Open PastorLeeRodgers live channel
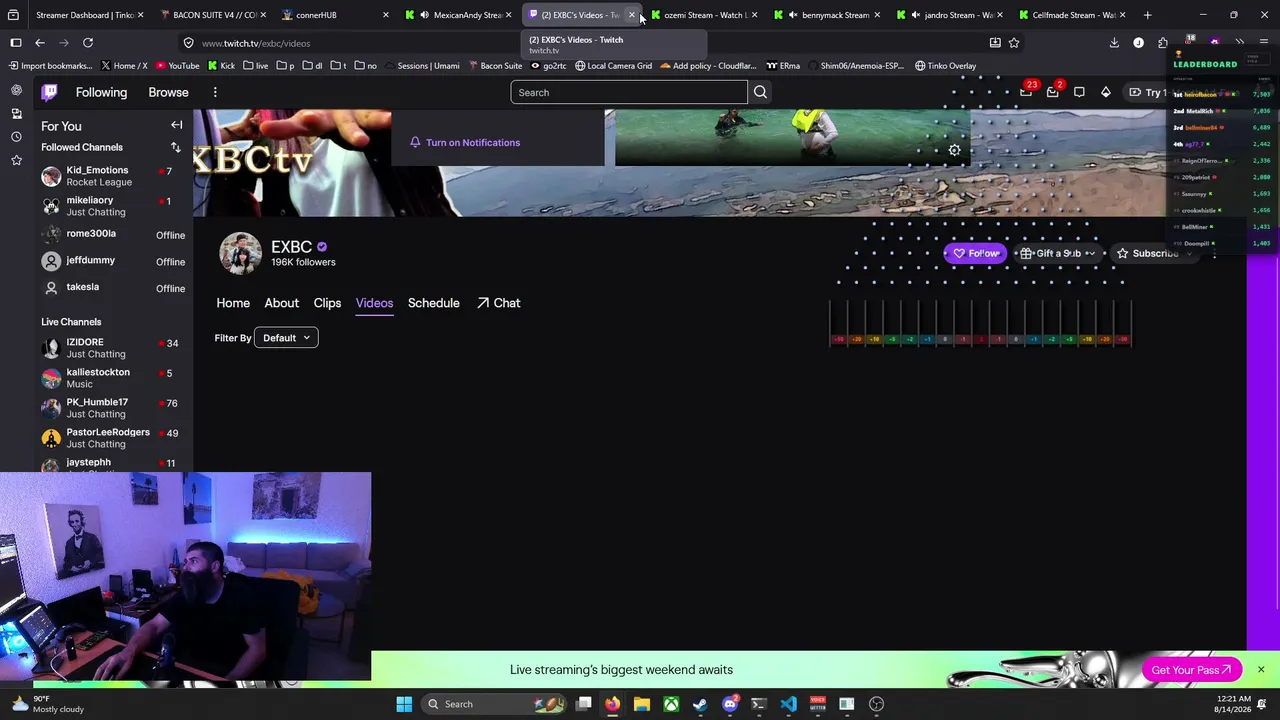 coord(113,438)
